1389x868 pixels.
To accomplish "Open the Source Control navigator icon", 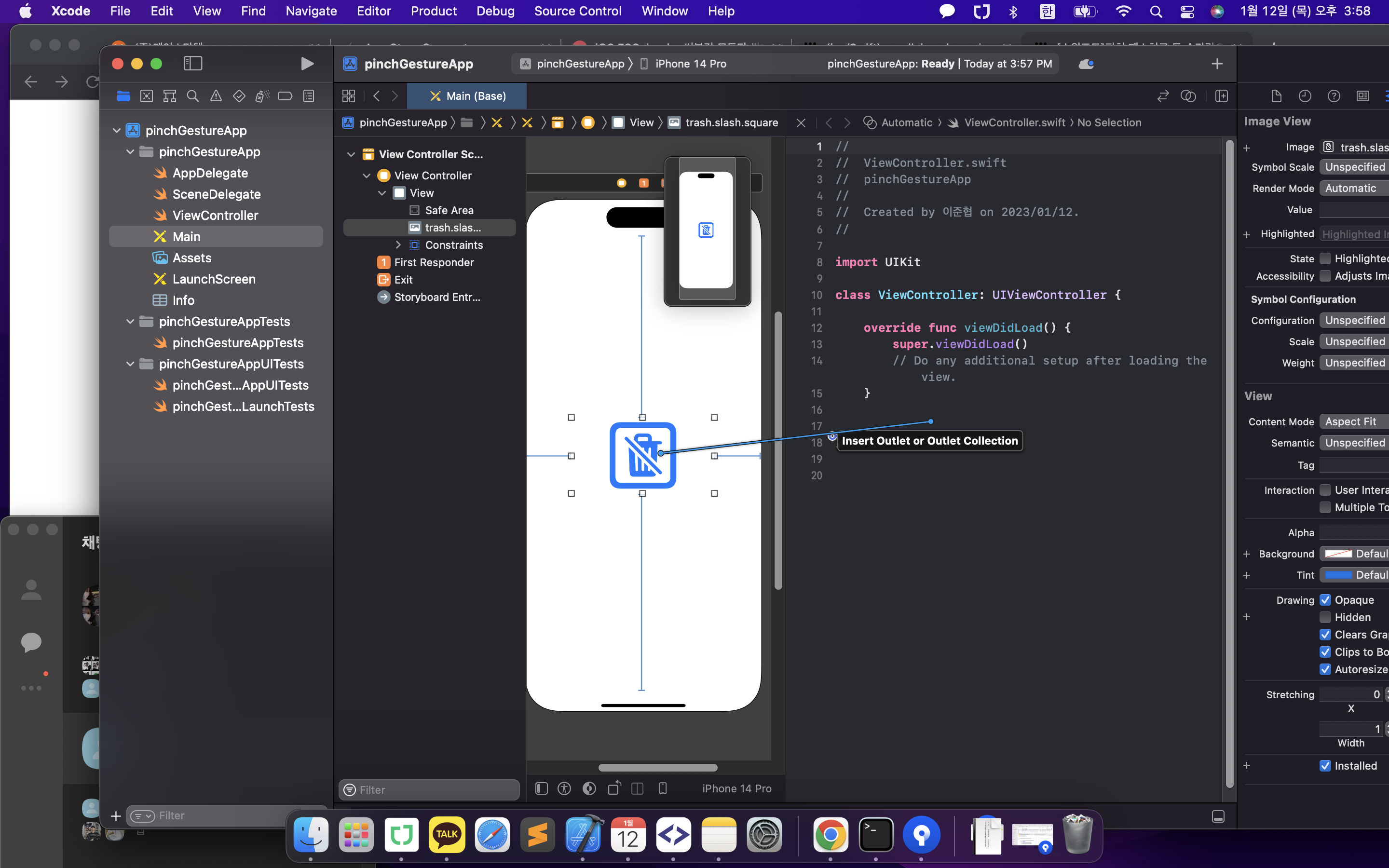I will click(146, 96).
